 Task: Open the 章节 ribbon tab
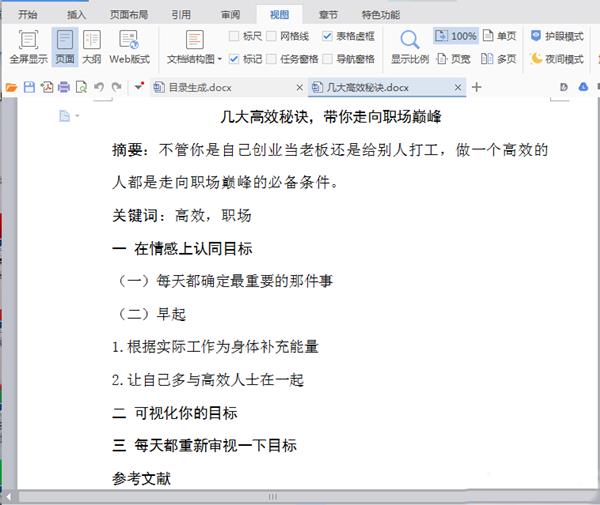tap(328, 15)
